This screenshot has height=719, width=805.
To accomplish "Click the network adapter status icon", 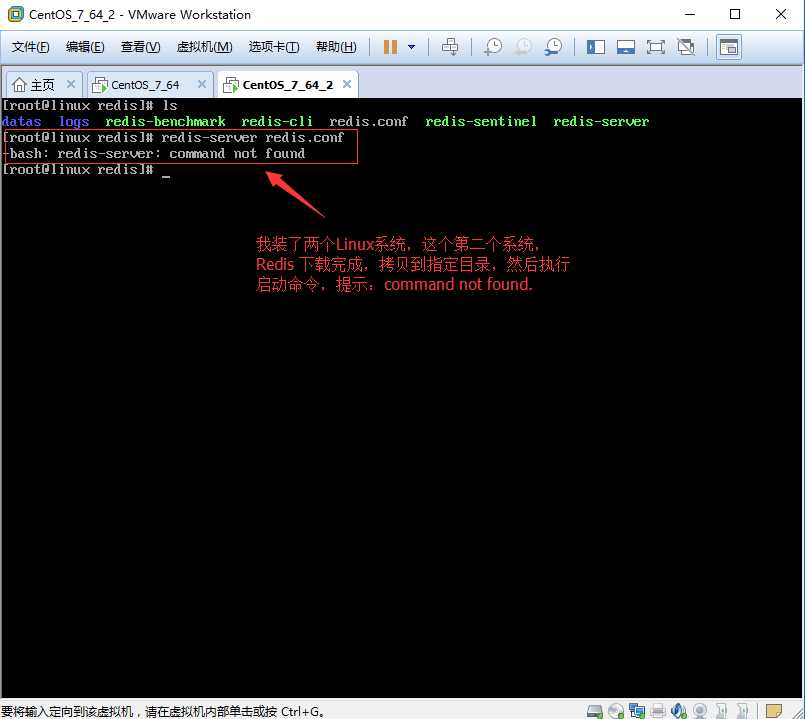I will [x=637, y=711].
